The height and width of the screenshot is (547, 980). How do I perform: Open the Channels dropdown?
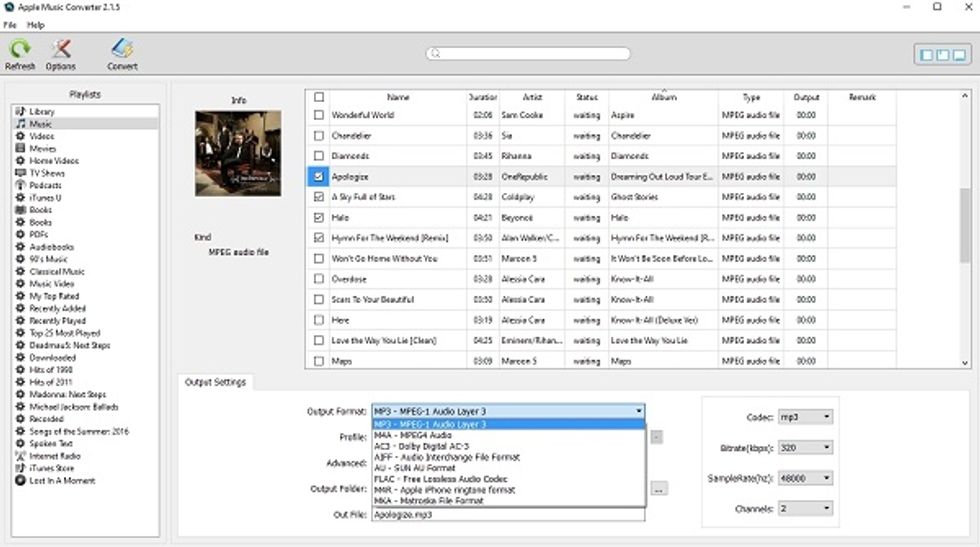tap(806, 509)
